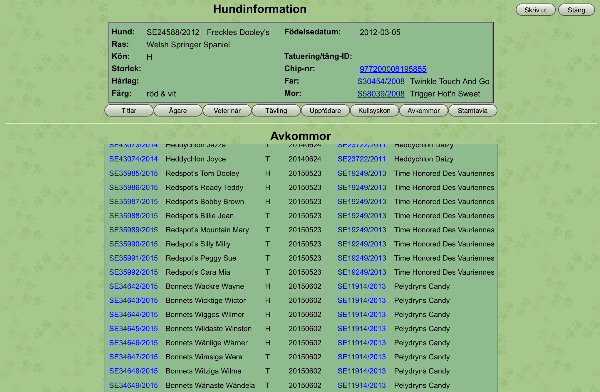Select the name Redspot's Silly Milly
Screen dimensions: 600x392
198,244
